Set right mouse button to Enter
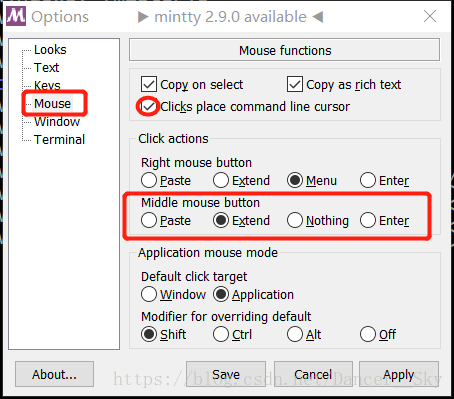Viewport: 454px width, 399px height. 368,180
